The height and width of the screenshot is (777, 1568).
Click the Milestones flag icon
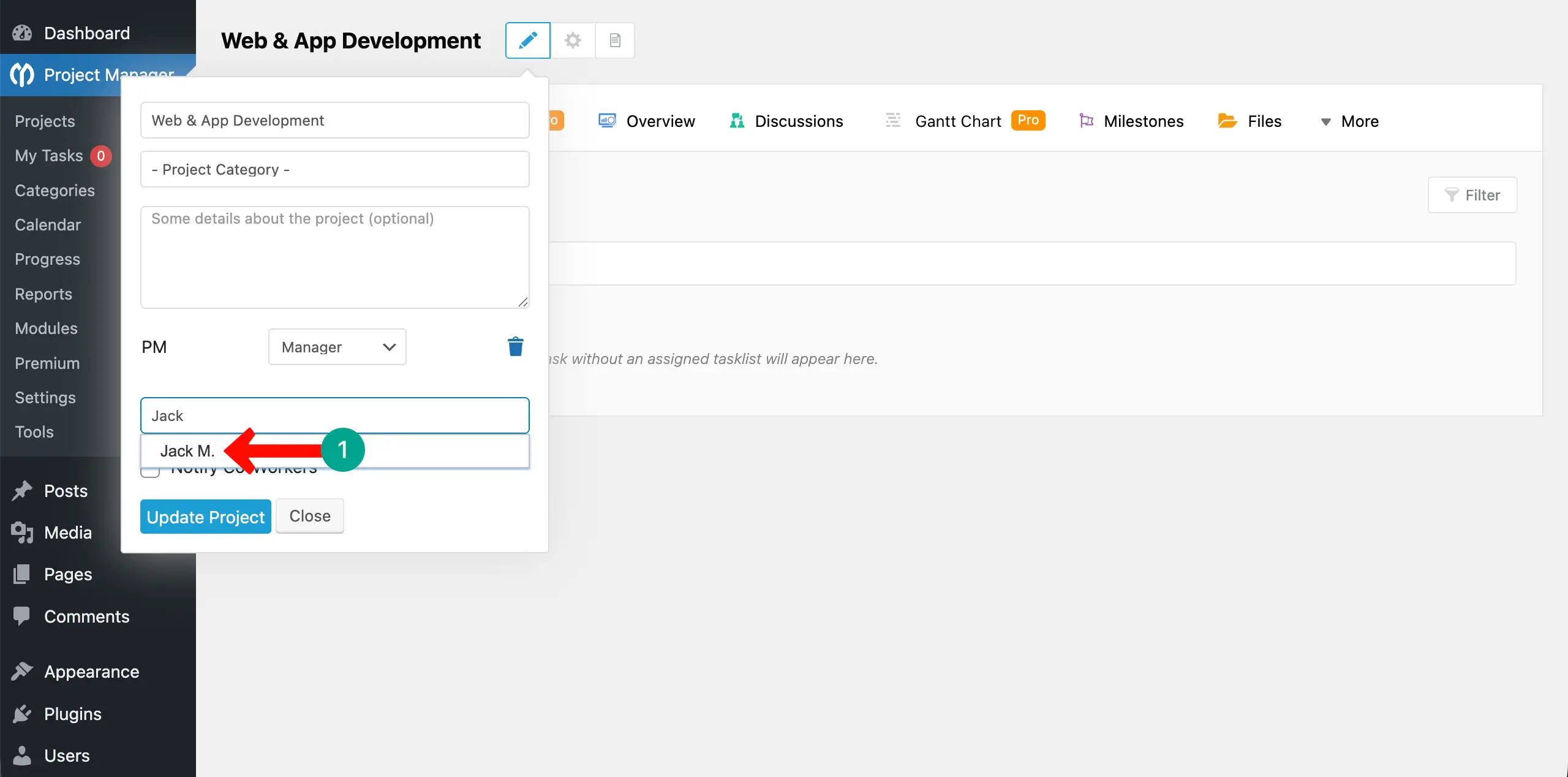point(1086,121)
